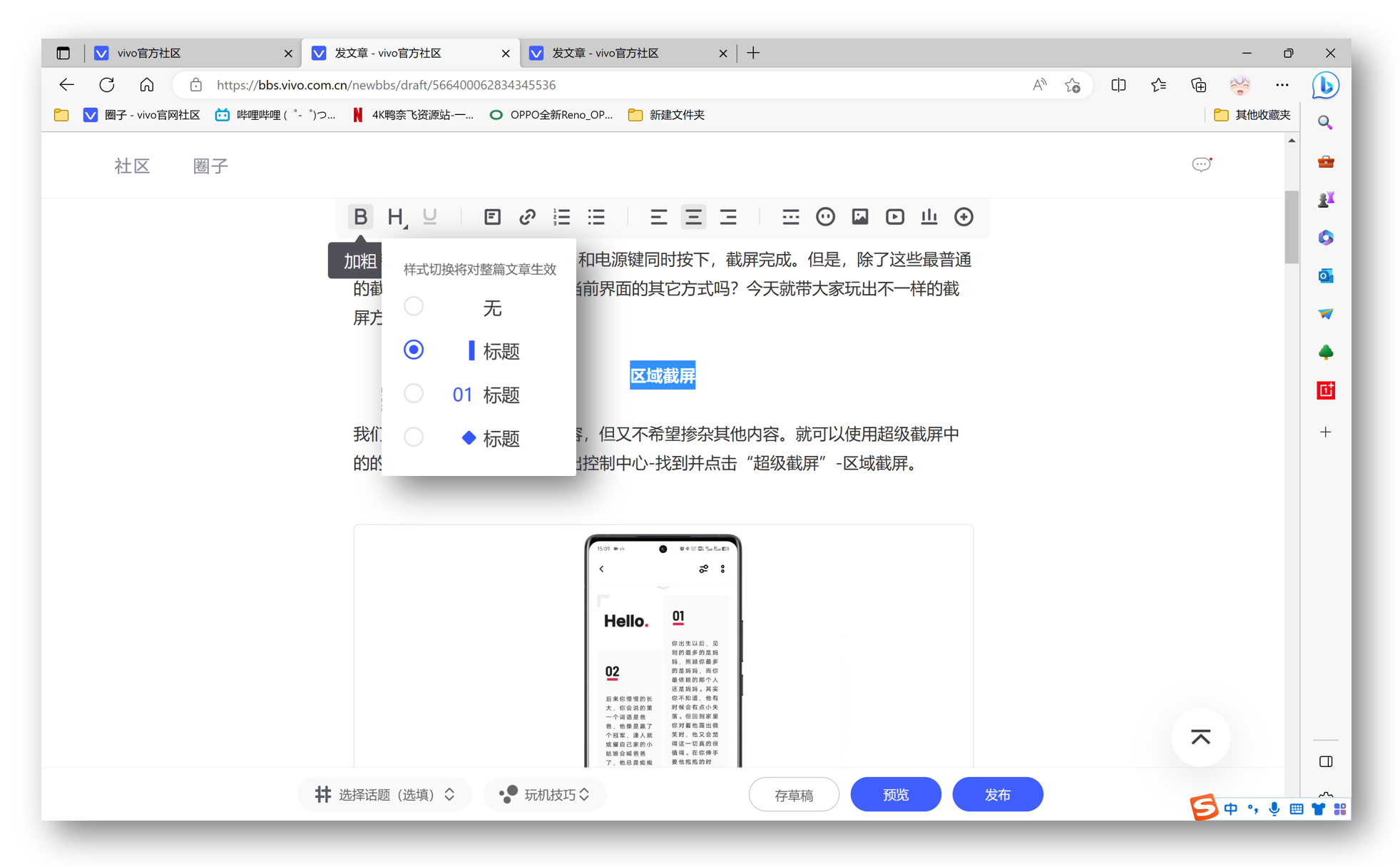The image size is (1400, 867).
Task: Select the 01 numbered 标题 style
Action: tap(414, 393)
